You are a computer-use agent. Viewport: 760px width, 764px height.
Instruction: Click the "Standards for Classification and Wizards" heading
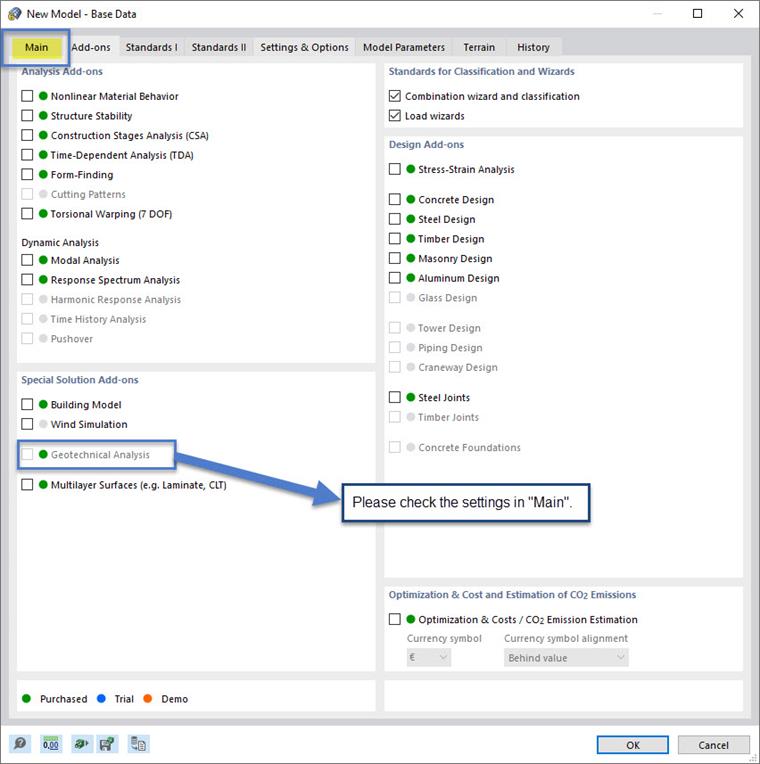click(x=481, y=71)
